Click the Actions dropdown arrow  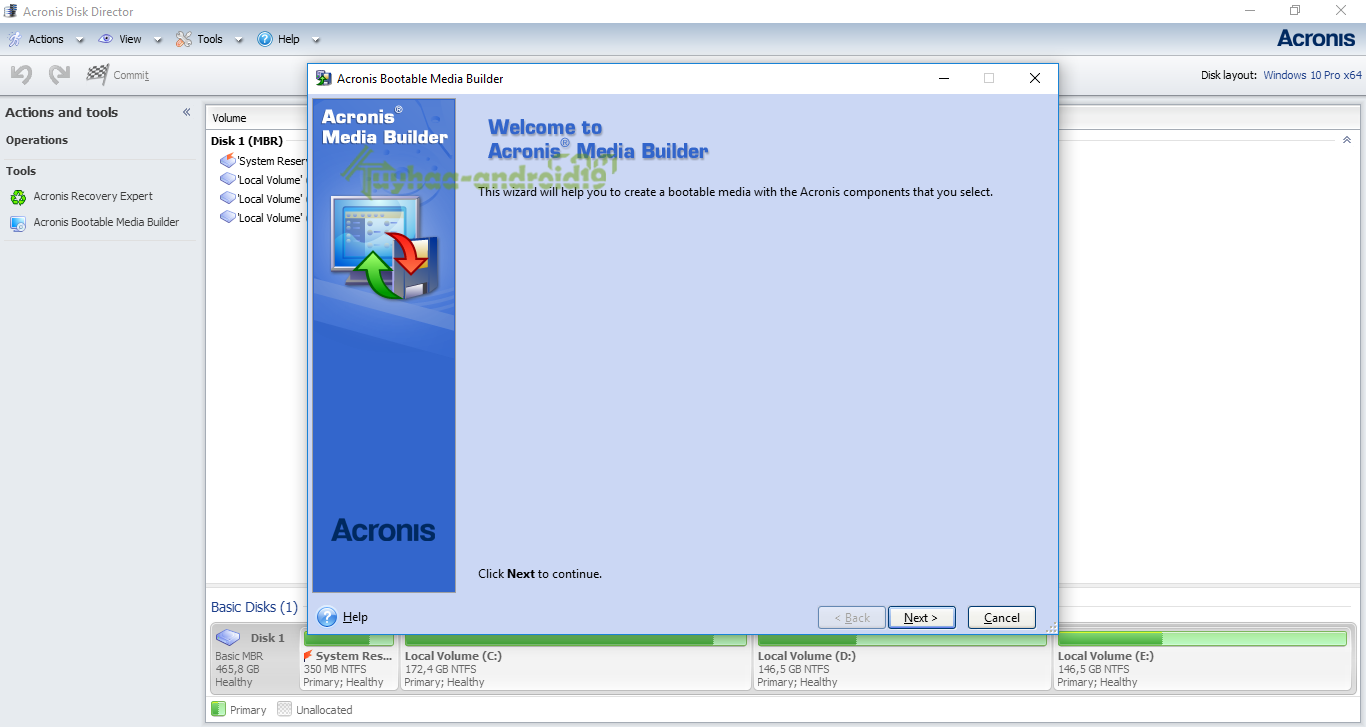[80, 40]
